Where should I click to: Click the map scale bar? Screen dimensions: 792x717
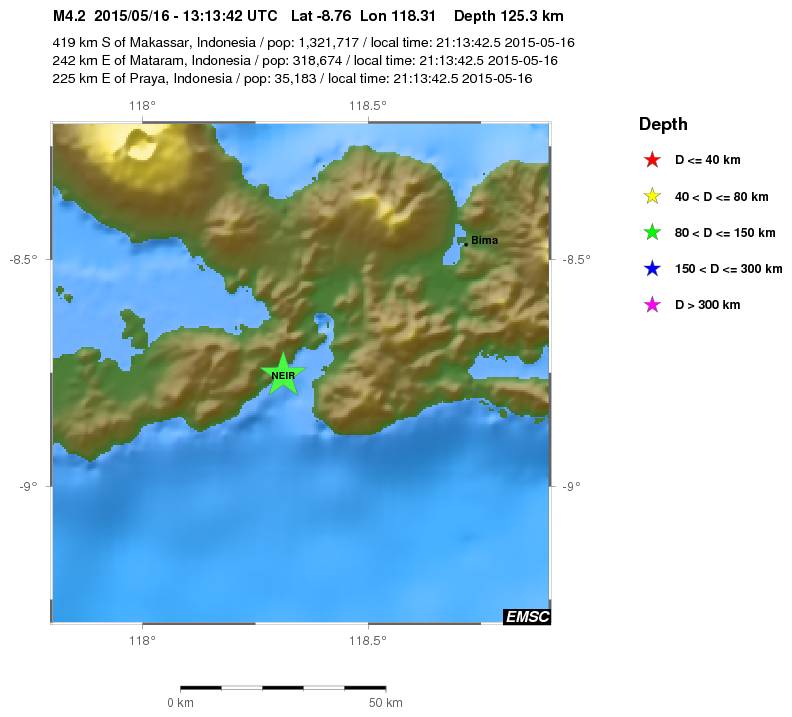click(283, 687)
